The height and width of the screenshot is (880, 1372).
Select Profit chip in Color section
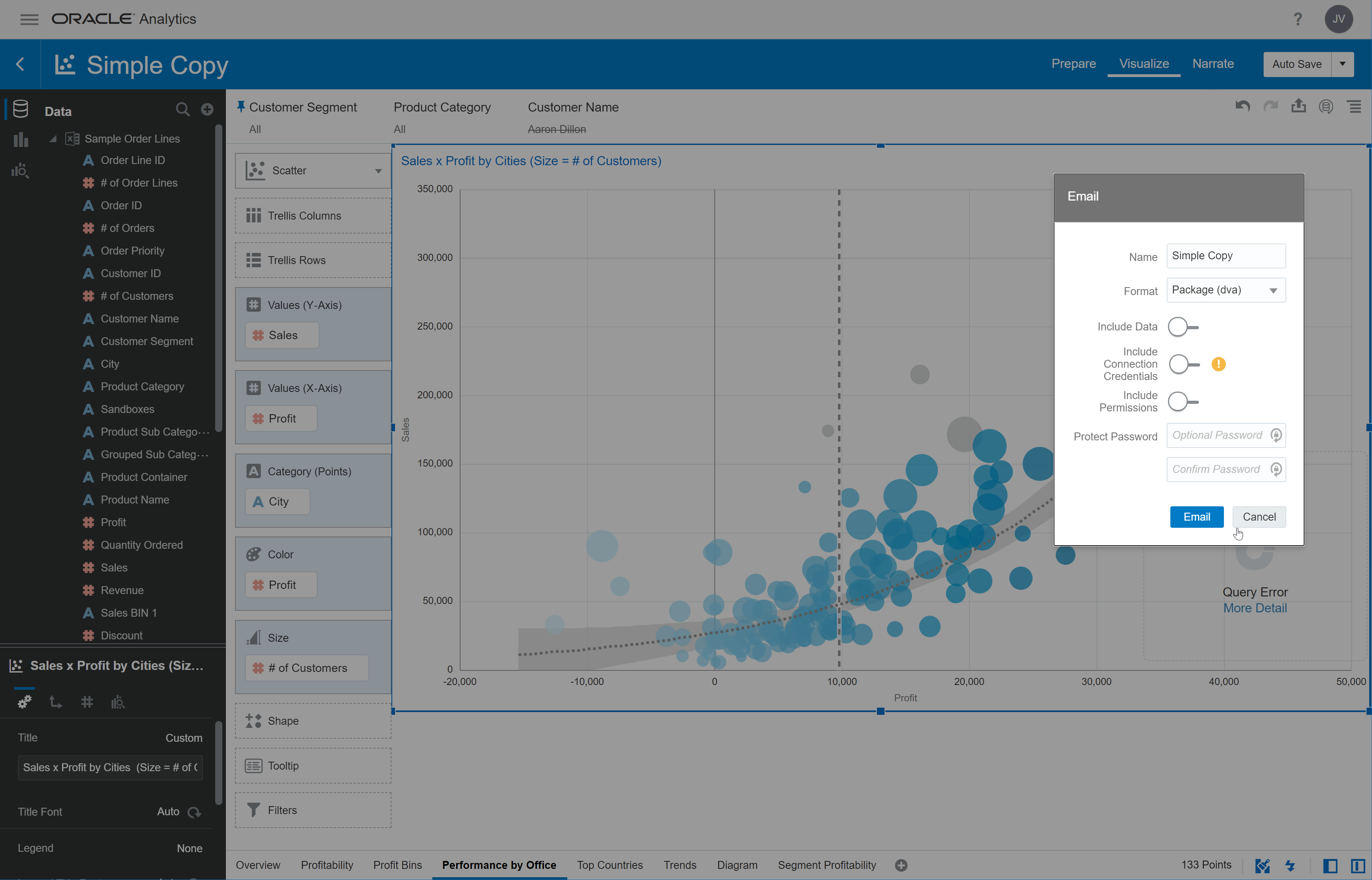(281, 585)
